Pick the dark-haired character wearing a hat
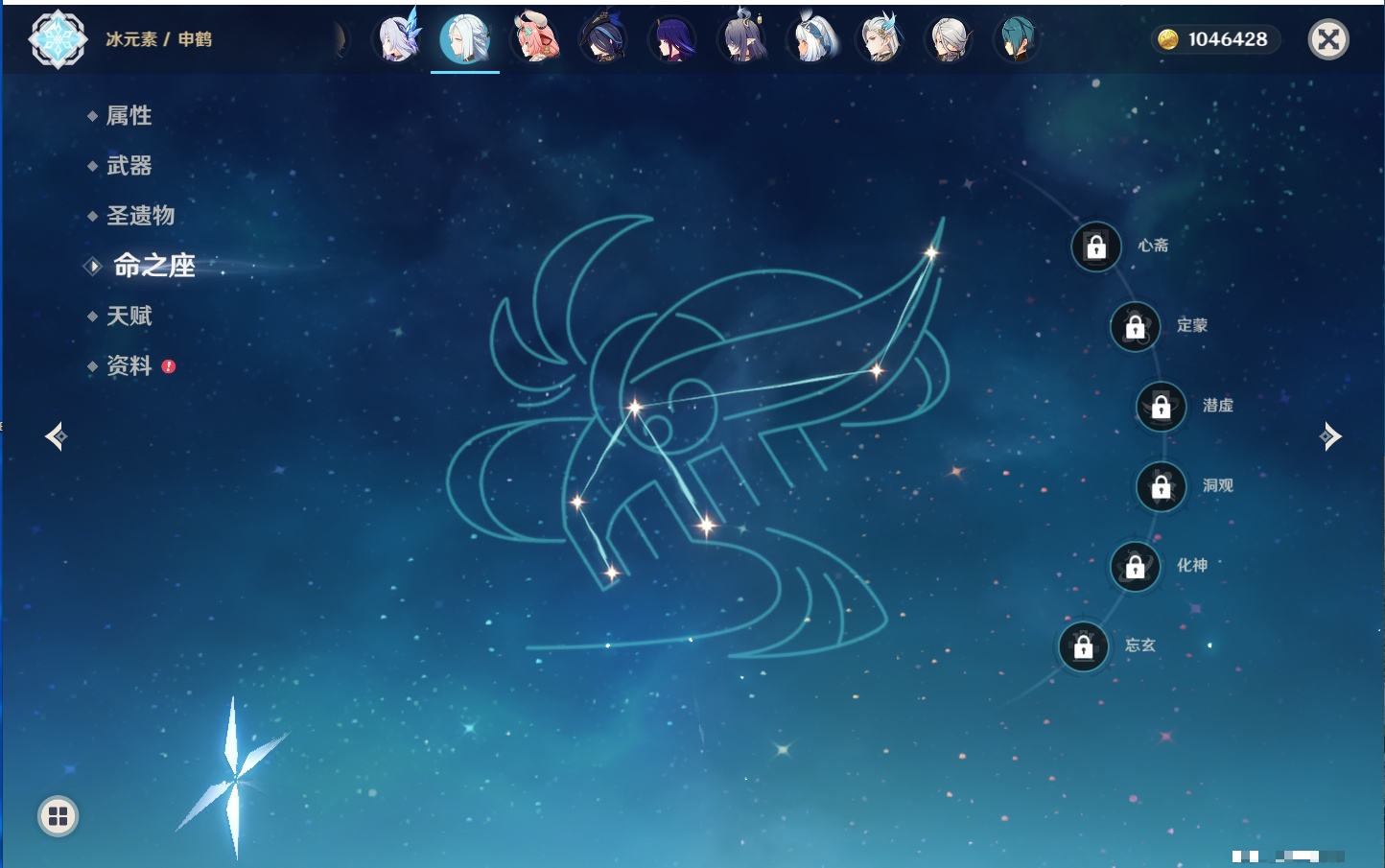This screenshot has height=868, width=1385. (604, 39)
